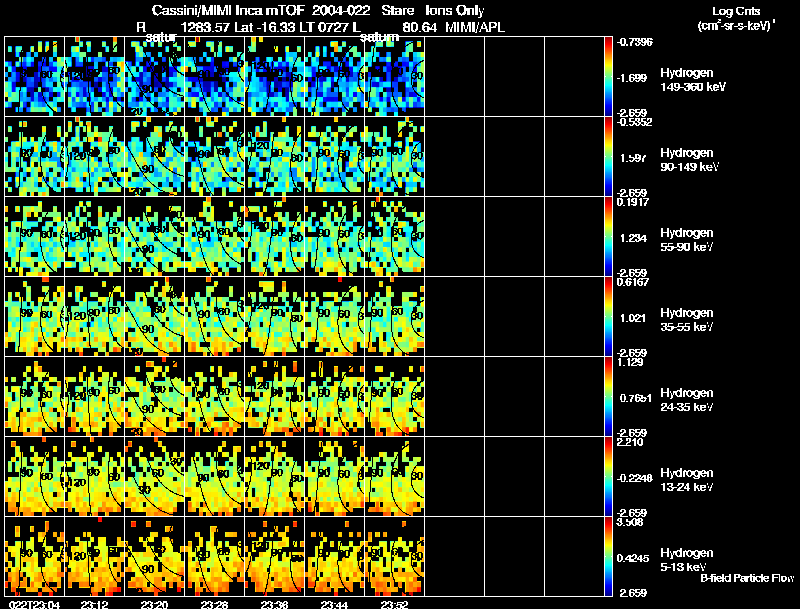Select the 13-24 keV image panel at 23:20
This screenshot has height=609, width=800.
point(155,477)
